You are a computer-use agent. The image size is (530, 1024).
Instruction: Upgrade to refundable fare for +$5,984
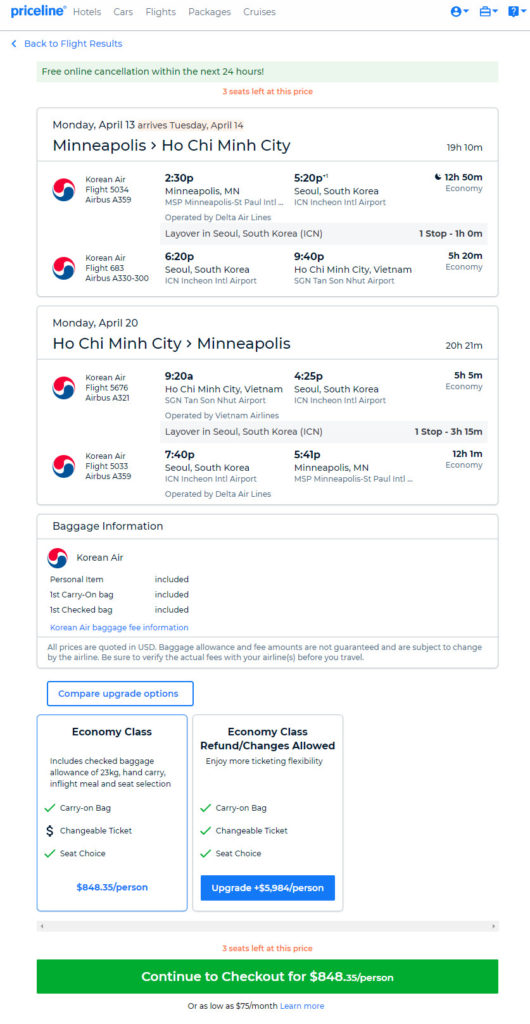point(268,888)
